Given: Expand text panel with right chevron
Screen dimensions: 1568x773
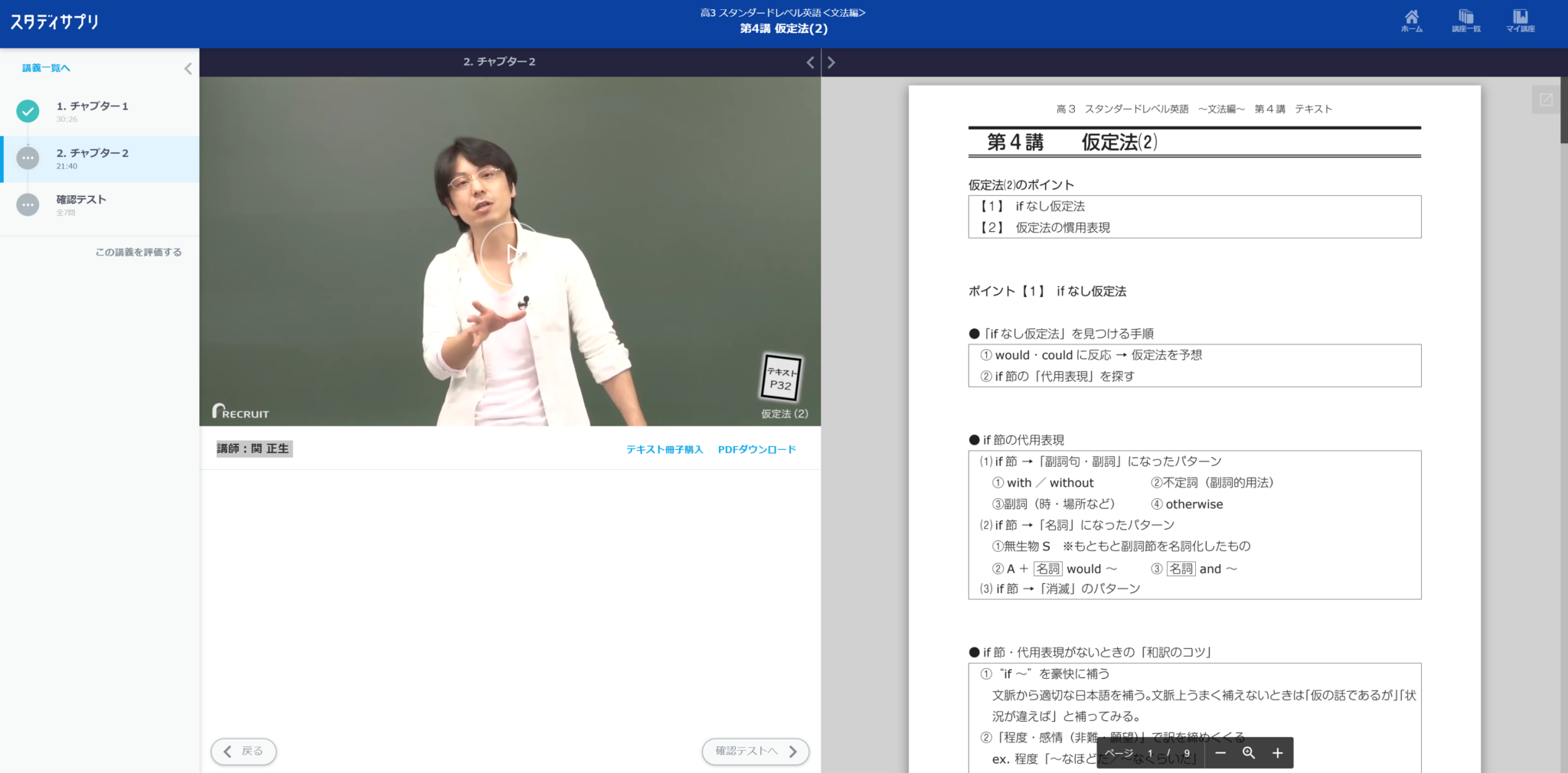Looking at the screenshot, I should [x=831, y=63].
